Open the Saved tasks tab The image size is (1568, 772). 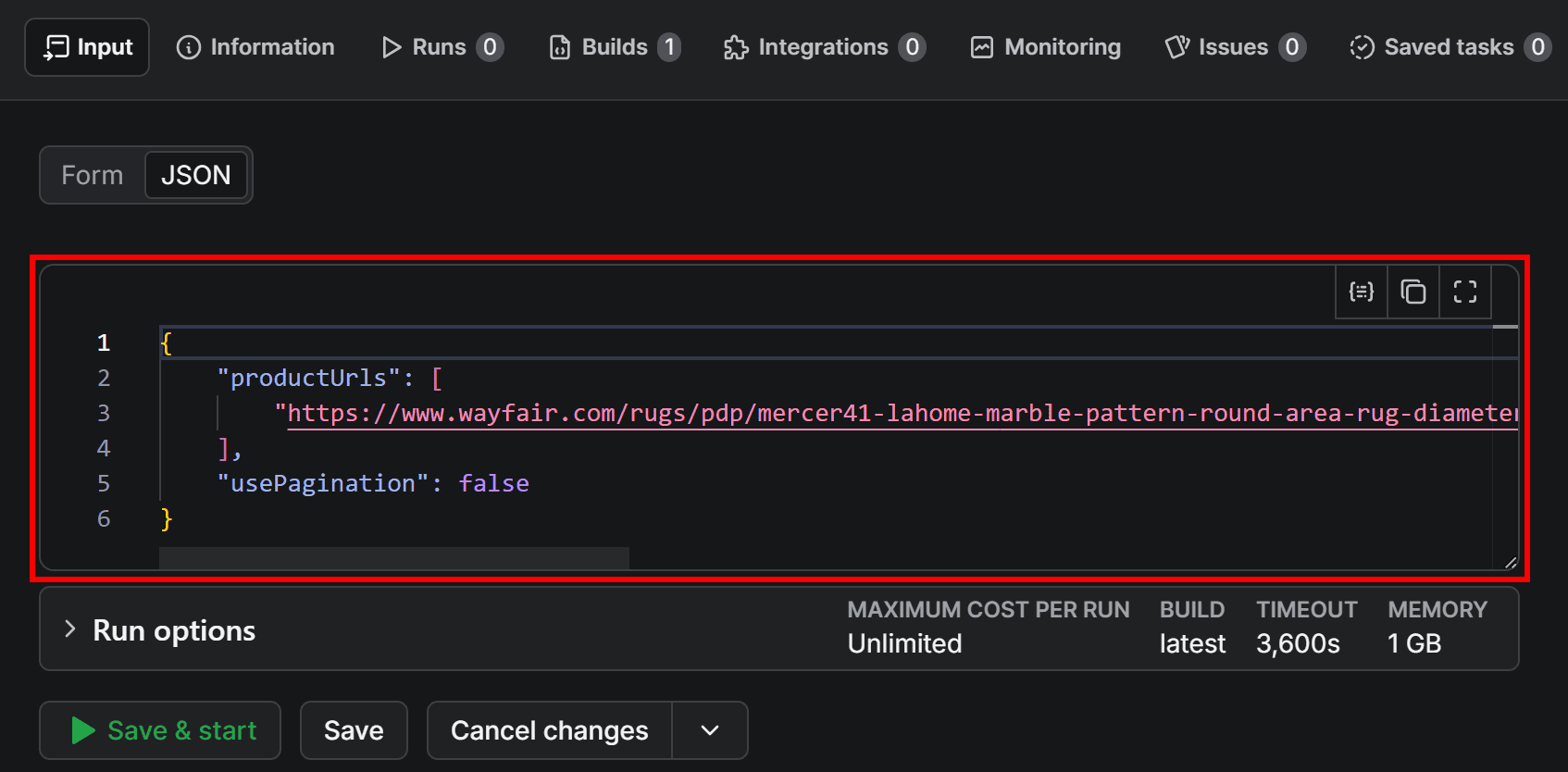point(1450,47)
